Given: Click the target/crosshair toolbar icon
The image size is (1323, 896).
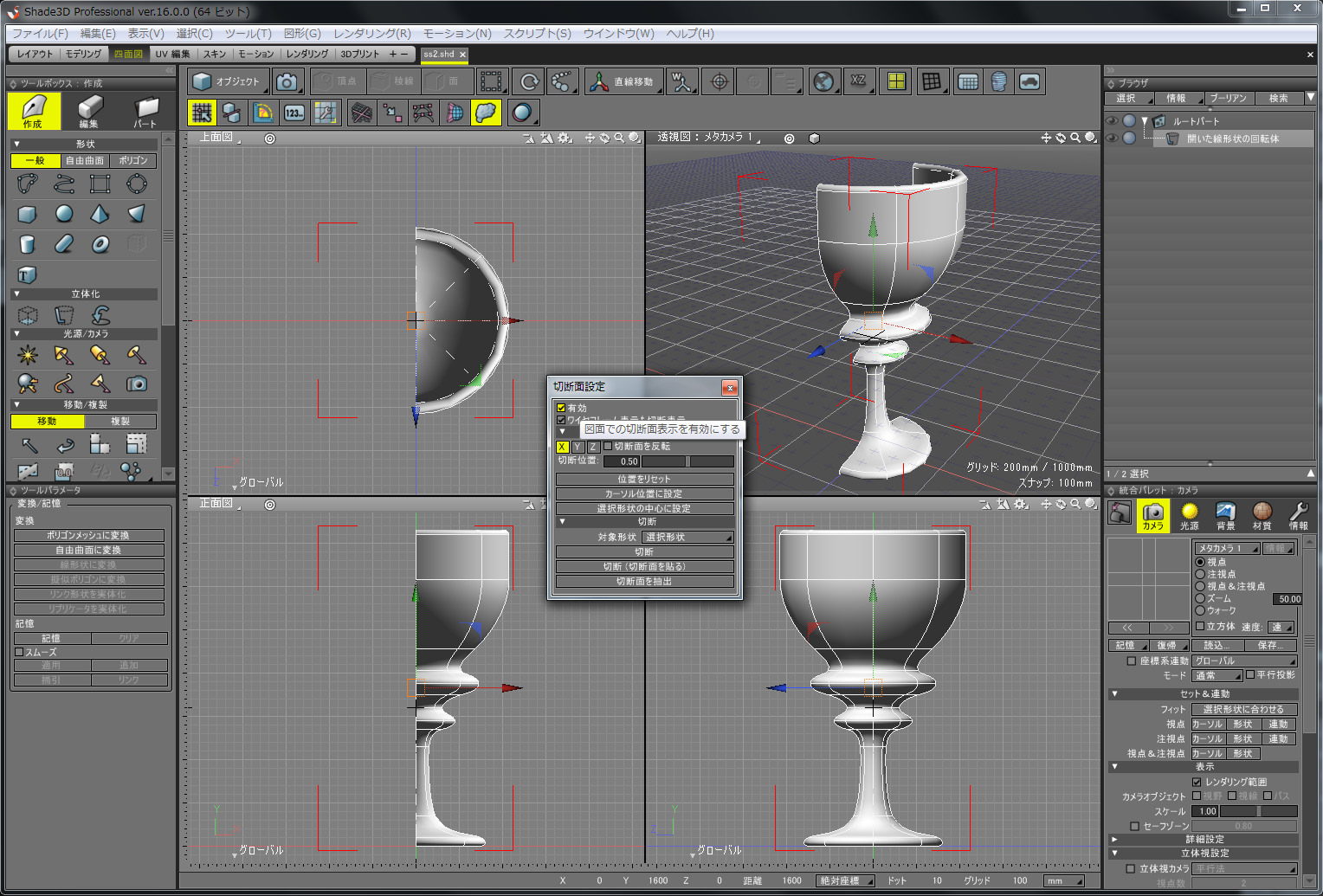Looking at the screenshot, I should click(x=720, y=81).
